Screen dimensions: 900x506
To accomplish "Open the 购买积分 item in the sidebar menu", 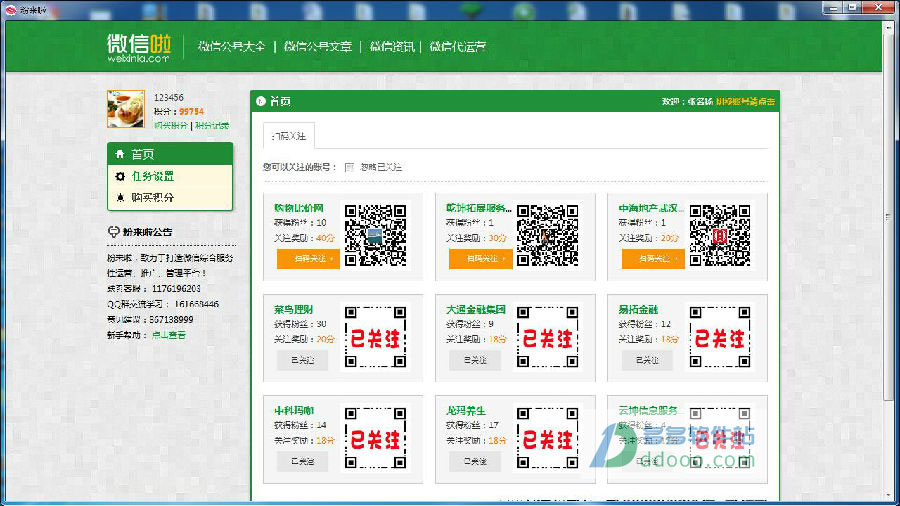I will pyautogui.click(x=170, y=197).
